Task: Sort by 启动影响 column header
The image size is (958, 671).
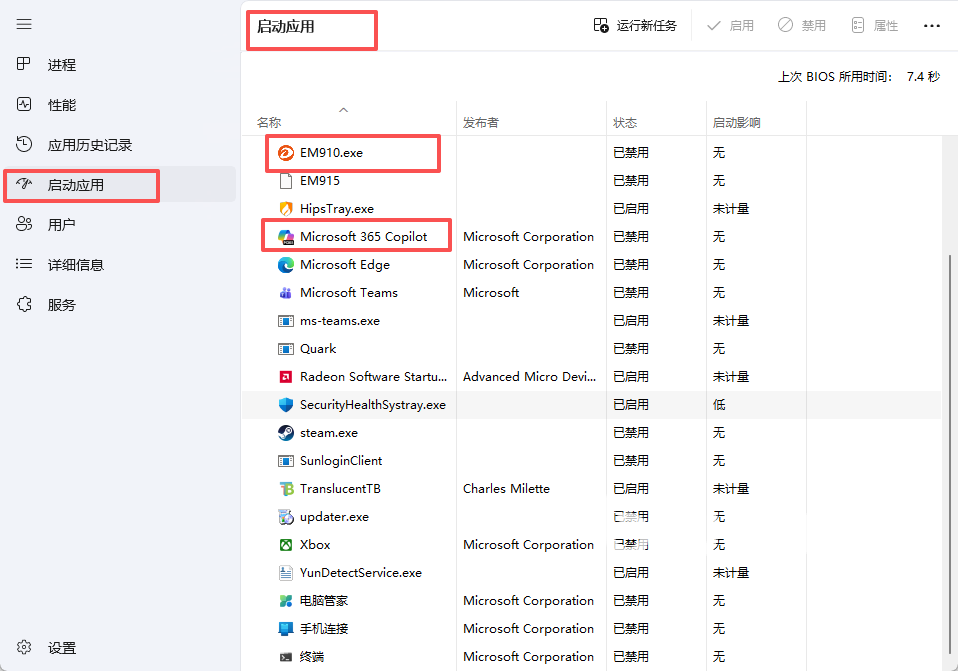Action: (736, 123)
